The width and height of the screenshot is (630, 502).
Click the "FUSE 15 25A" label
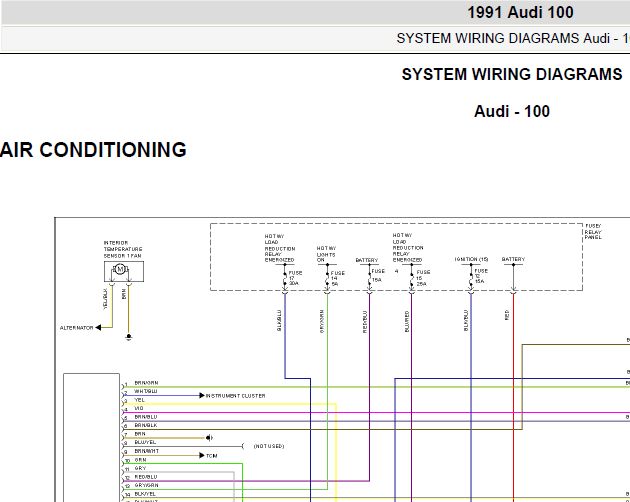tap(423, 278)
